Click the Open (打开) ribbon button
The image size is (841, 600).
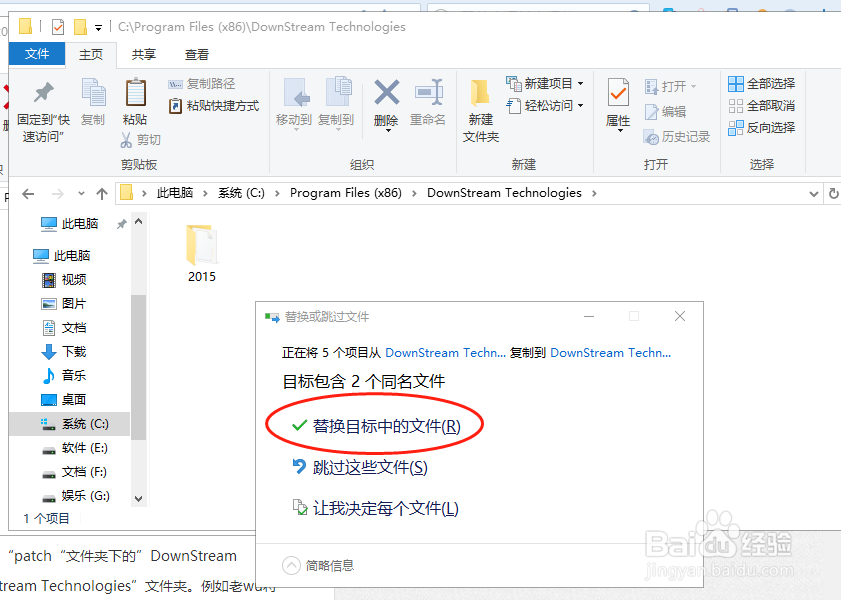(670, 86)
